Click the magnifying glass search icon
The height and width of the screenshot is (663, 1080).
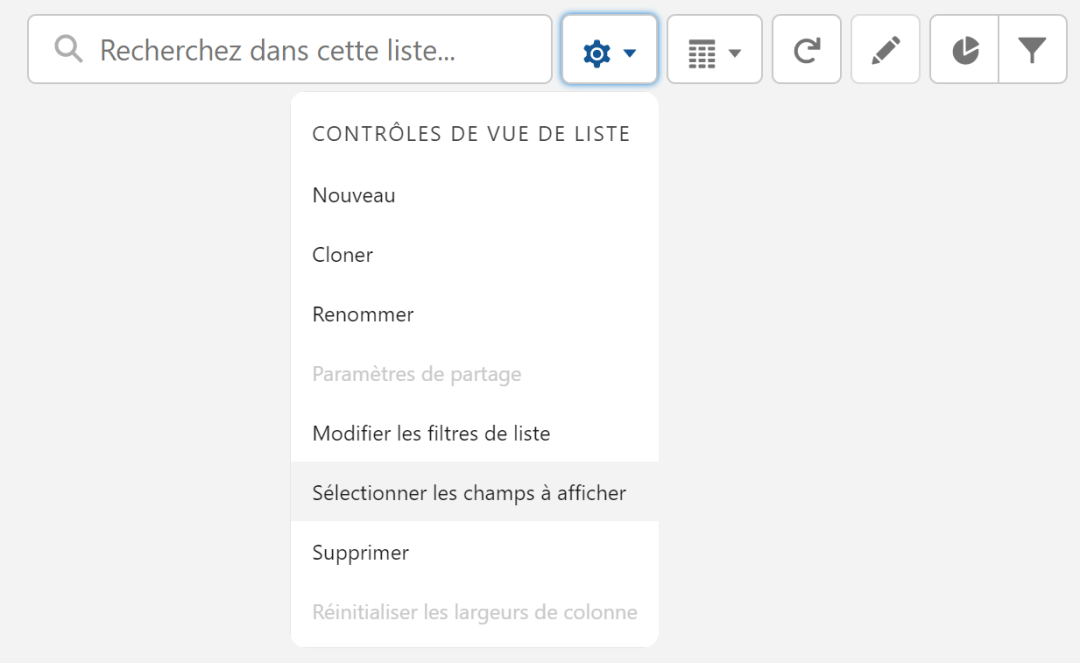[x=68, y=50]
